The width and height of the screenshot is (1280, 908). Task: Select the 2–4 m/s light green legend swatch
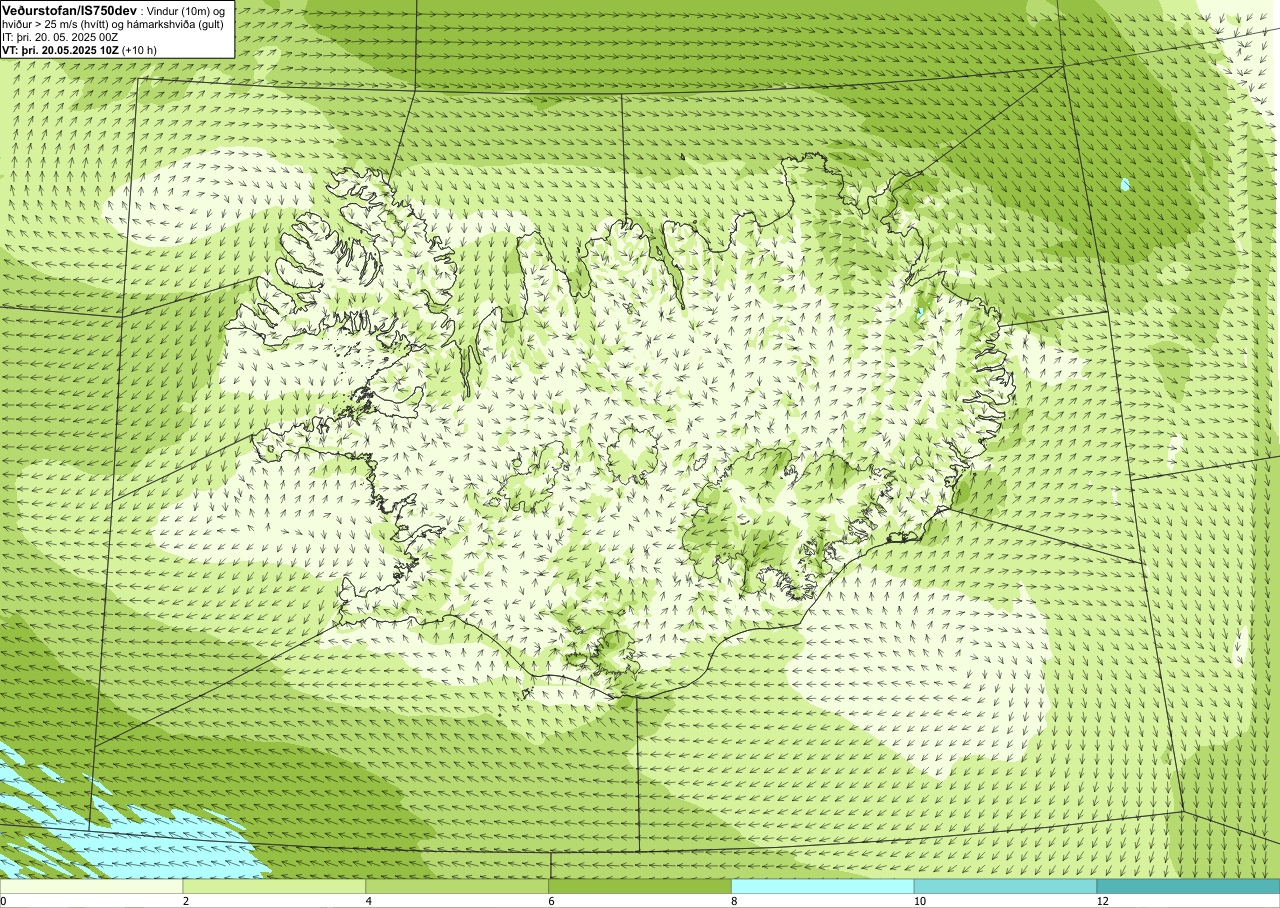click(x=274, y=886)
